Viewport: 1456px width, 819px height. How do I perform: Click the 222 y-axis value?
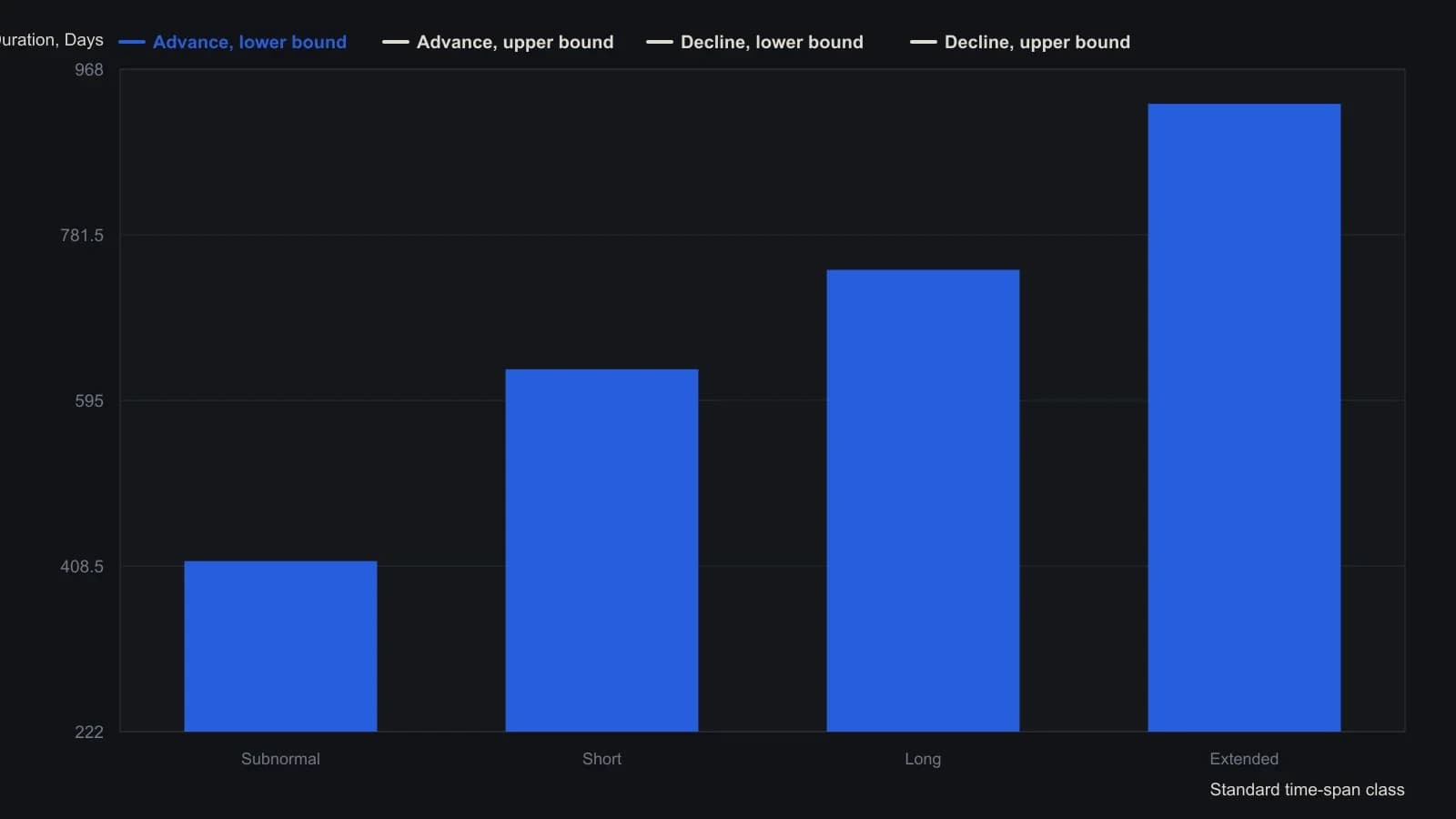coord(89,733)
